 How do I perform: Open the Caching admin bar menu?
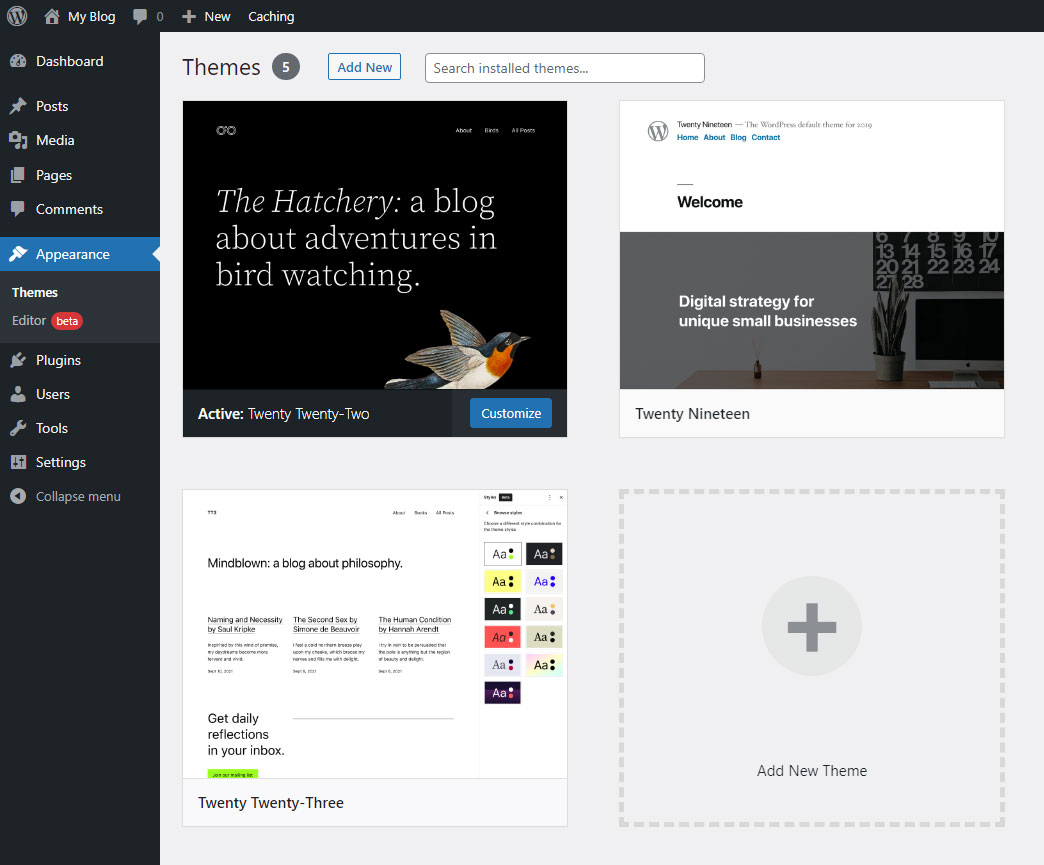point(271,17)
